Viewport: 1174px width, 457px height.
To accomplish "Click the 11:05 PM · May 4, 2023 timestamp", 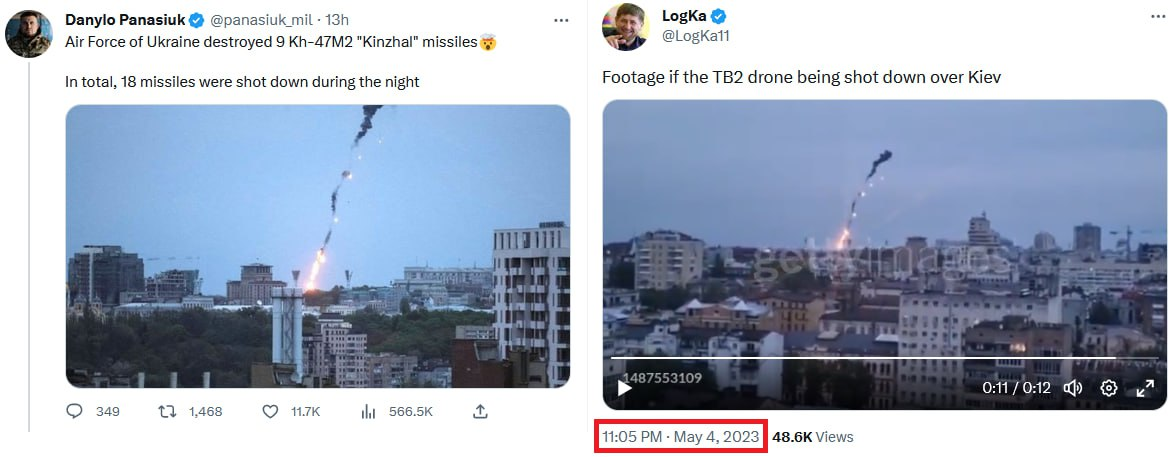I will pos(681,437).
